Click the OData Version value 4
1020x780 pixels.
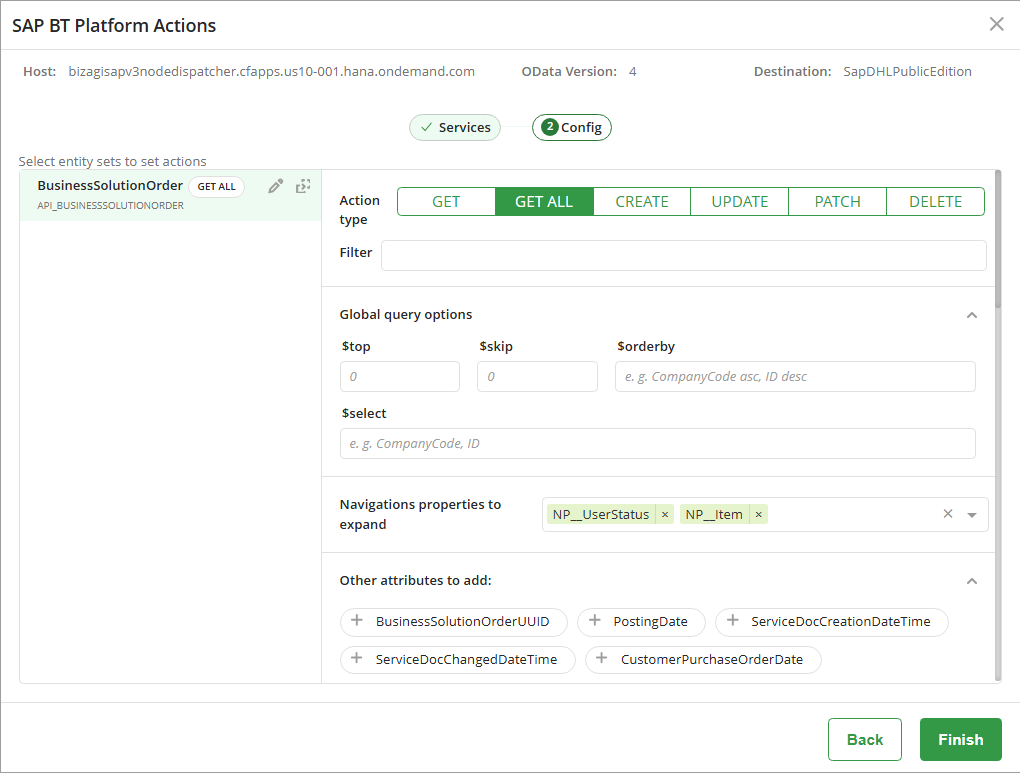tap(632, 72)
